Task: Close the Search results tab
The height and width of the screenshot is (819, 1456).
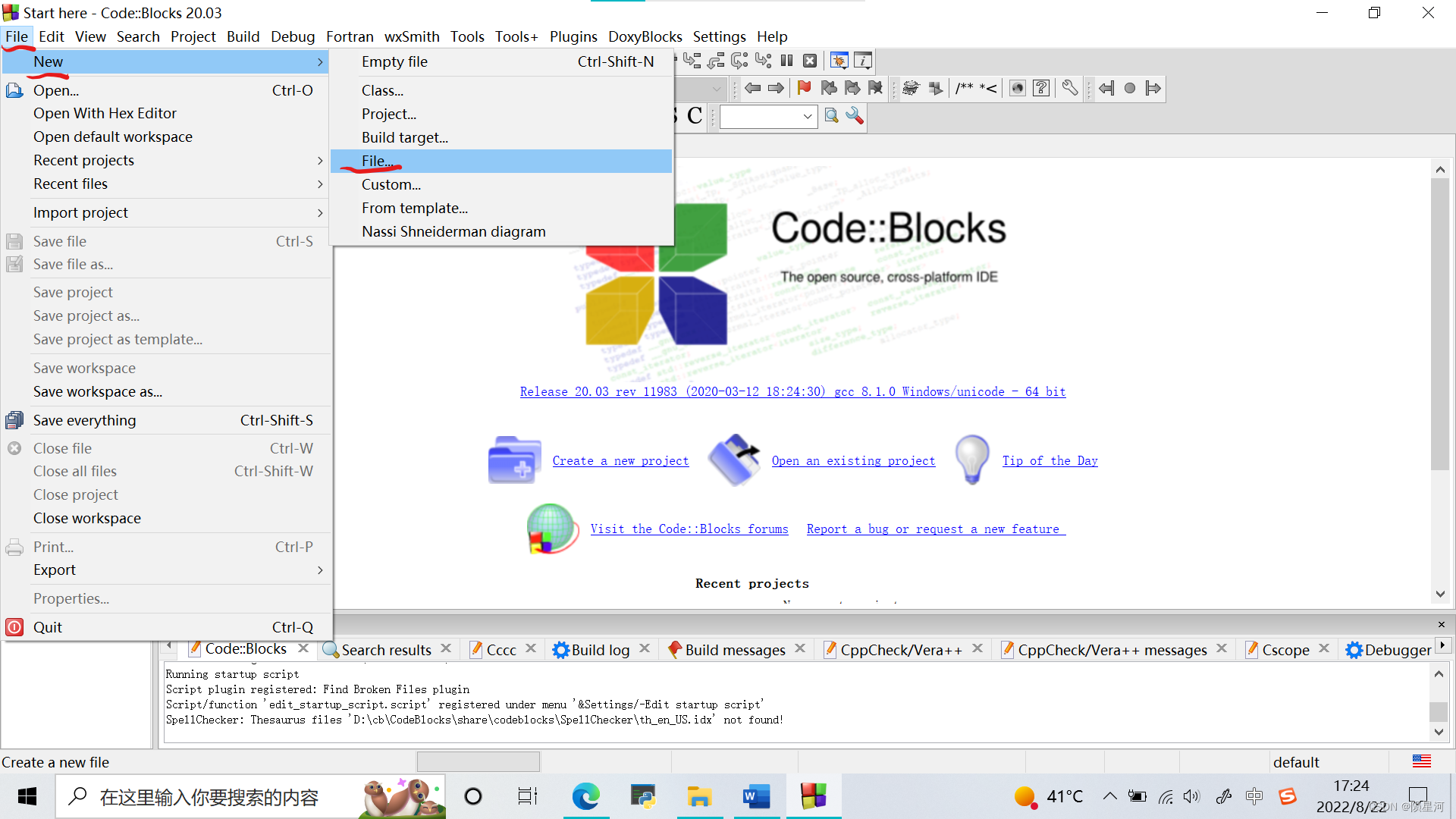Action: click(x=446, y=648)
